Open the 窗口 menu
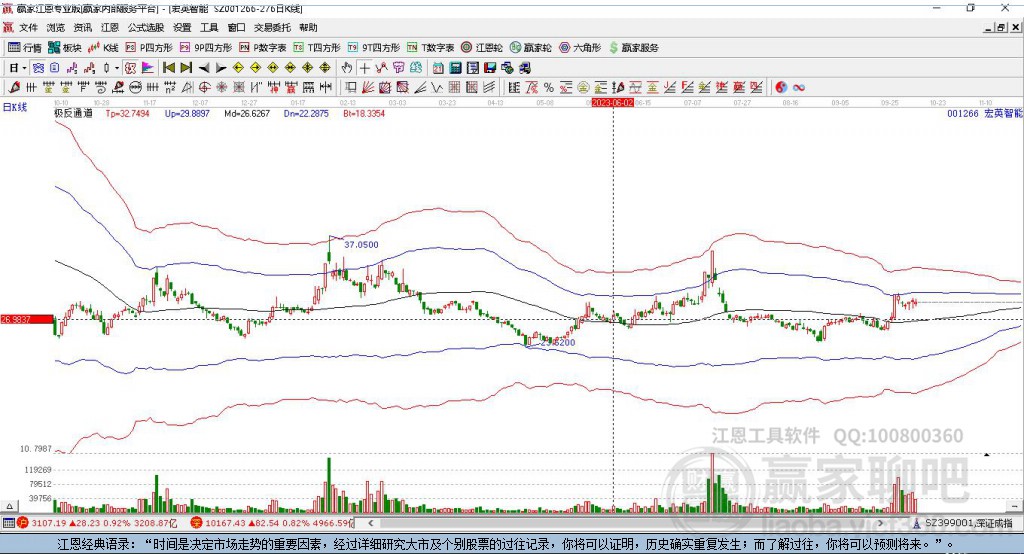Viewport: 1024px width, 554px height. (x=236, y=27)
